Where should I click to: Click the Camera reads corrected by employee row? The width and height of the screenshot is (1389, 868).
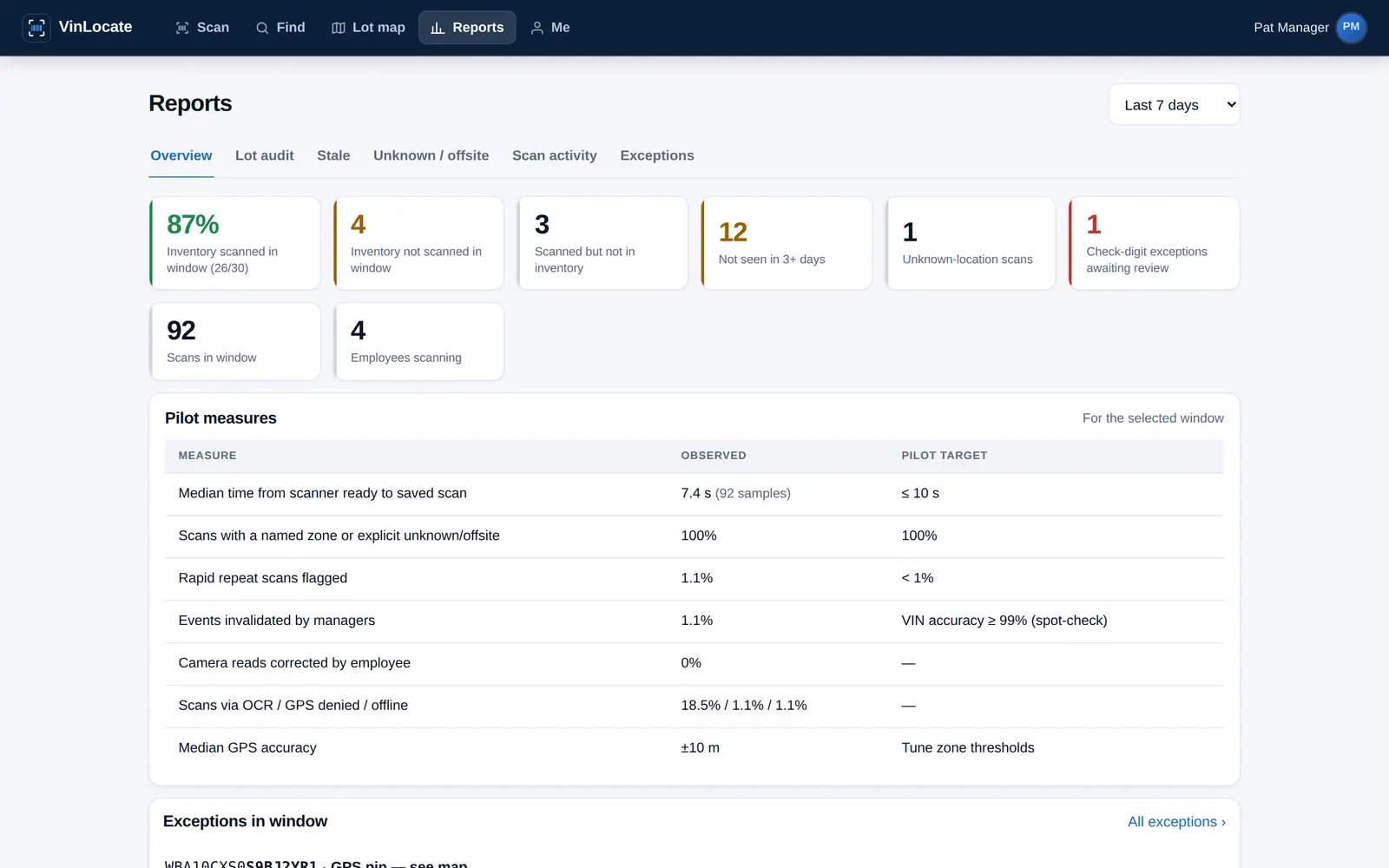694,663
